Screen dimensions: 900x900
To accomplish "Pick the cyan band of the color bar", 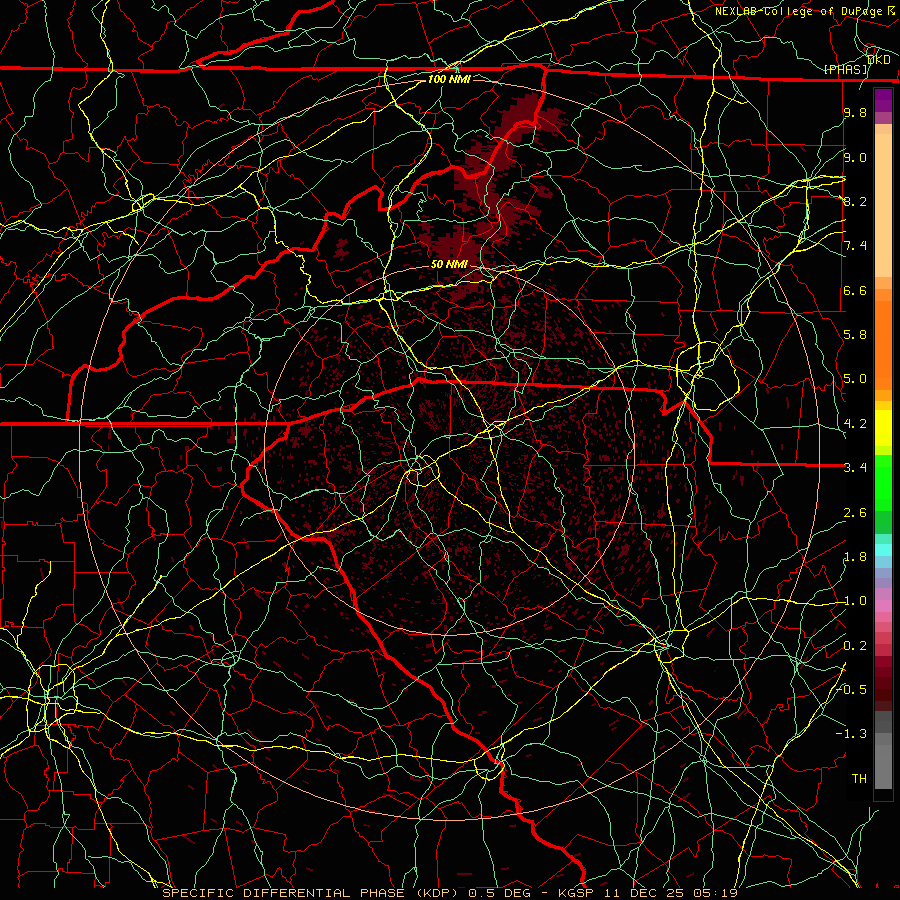I will pyautogui.click(x=883, y=549).
